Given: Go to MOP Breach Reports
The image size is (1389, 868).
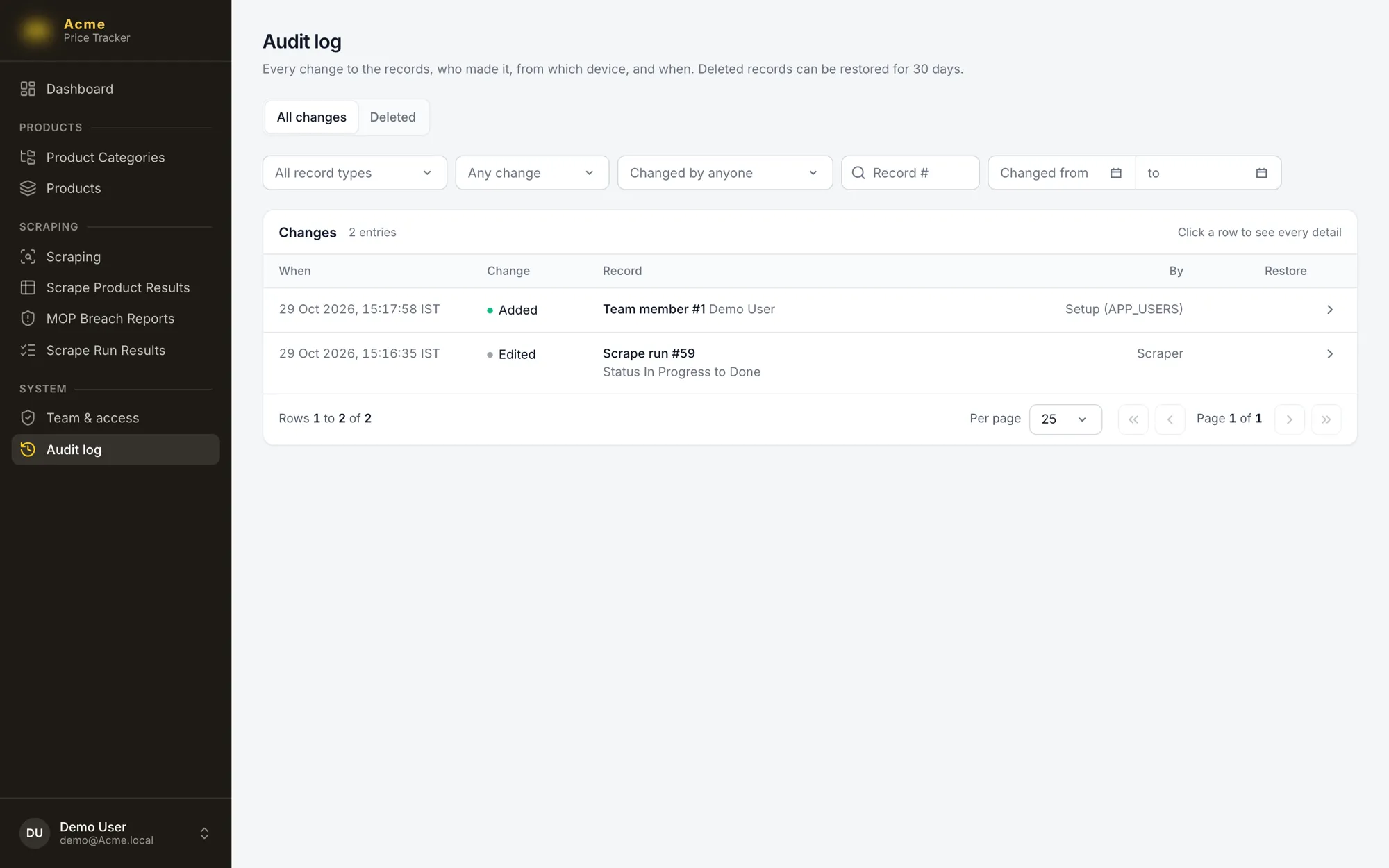Looking at the screenshot, I should click(116, 318).
